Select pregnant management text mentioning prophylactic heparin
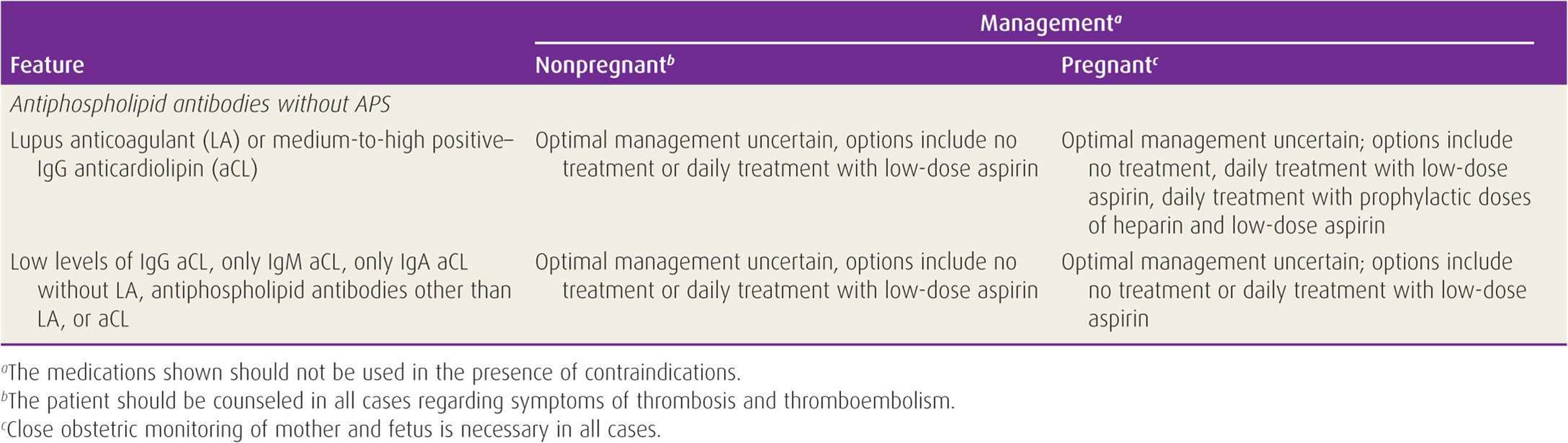This screenshot has height=443, width=1568. pos(1295,183)
